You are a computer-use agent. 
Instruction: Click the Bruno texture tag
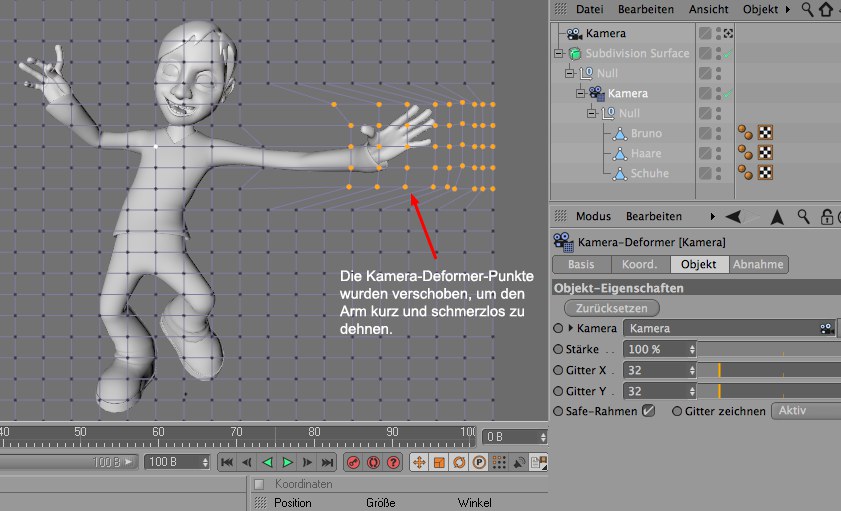point(765,133)
